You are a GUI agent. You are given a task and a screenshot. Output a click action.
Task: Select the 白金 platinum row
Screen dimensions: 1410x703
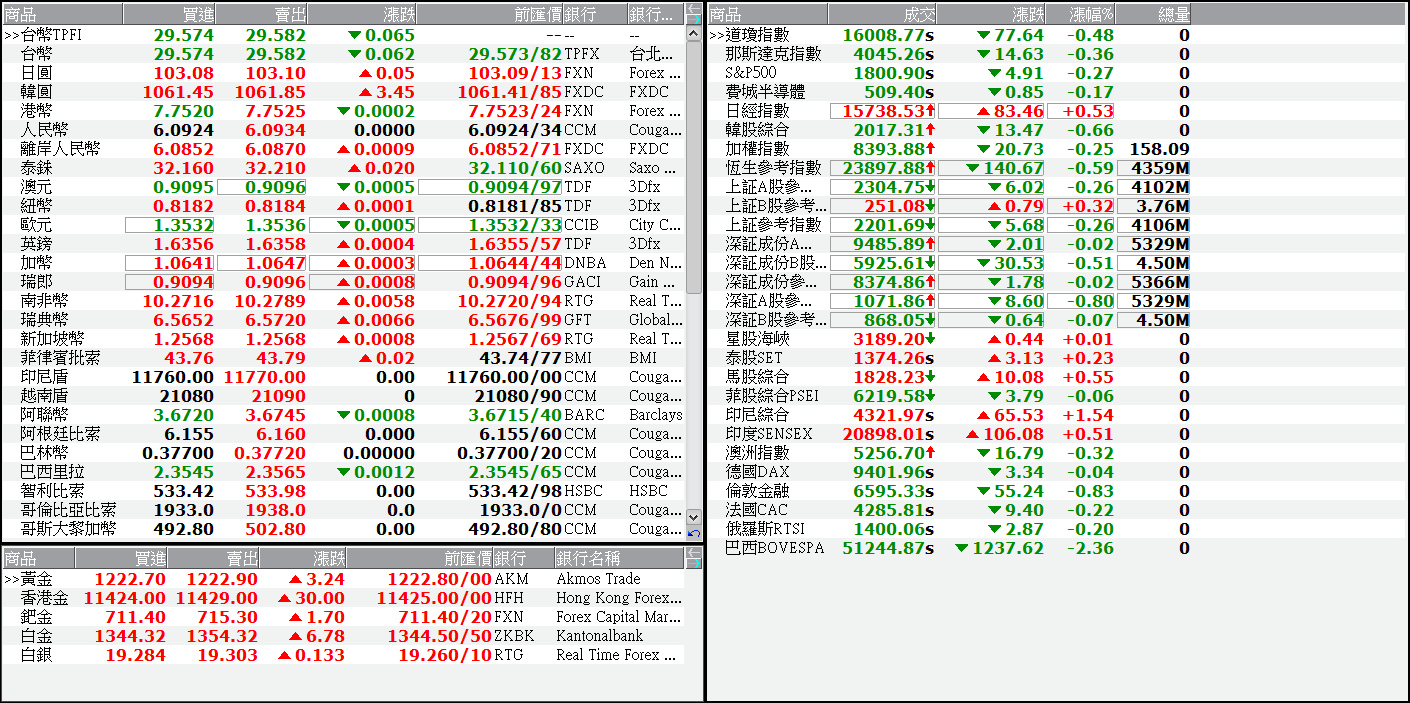[x=344, y=636]
